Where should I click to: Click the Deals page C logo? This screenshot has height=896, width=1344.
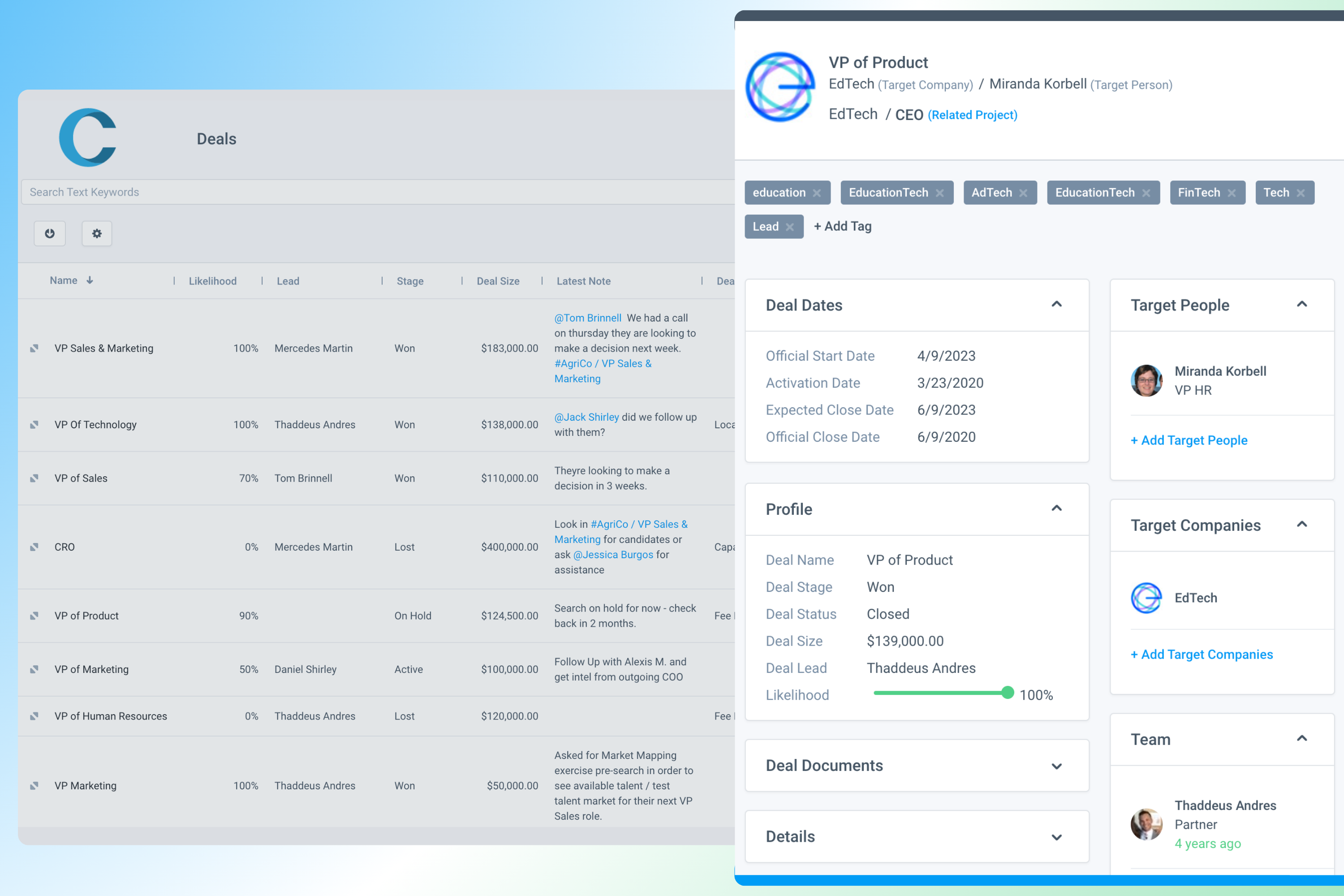coord(88,138)
